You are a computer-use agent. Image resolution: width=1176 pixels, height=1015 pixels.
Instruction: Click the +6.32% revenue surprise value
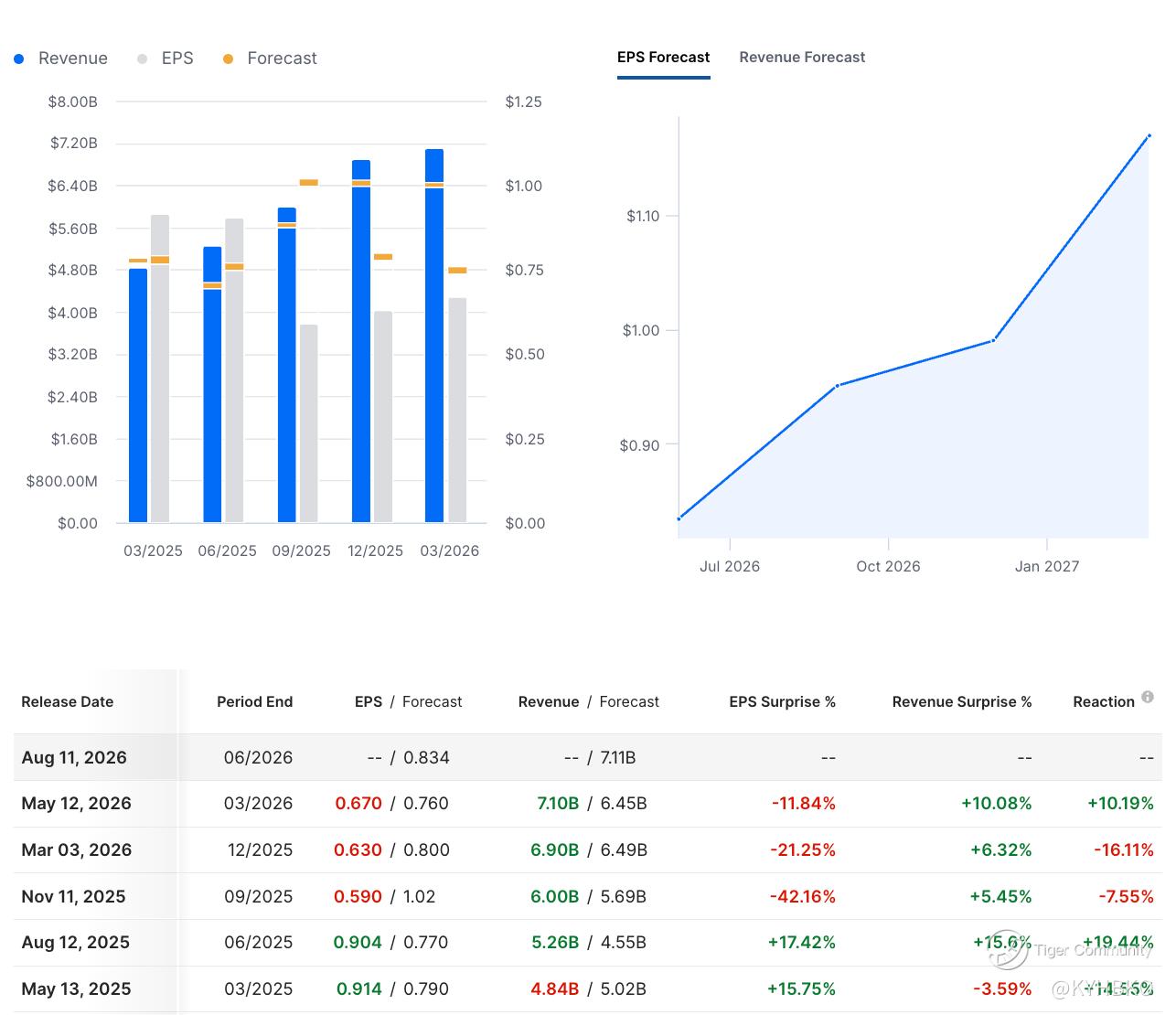1001,849
